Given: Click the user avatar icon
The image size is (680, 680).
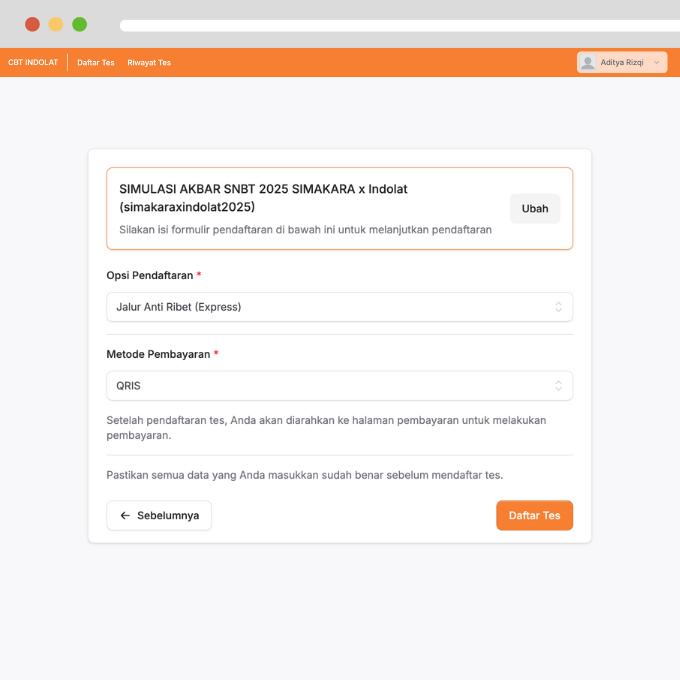Looking at the screenshot, I should tap(588, 62).
